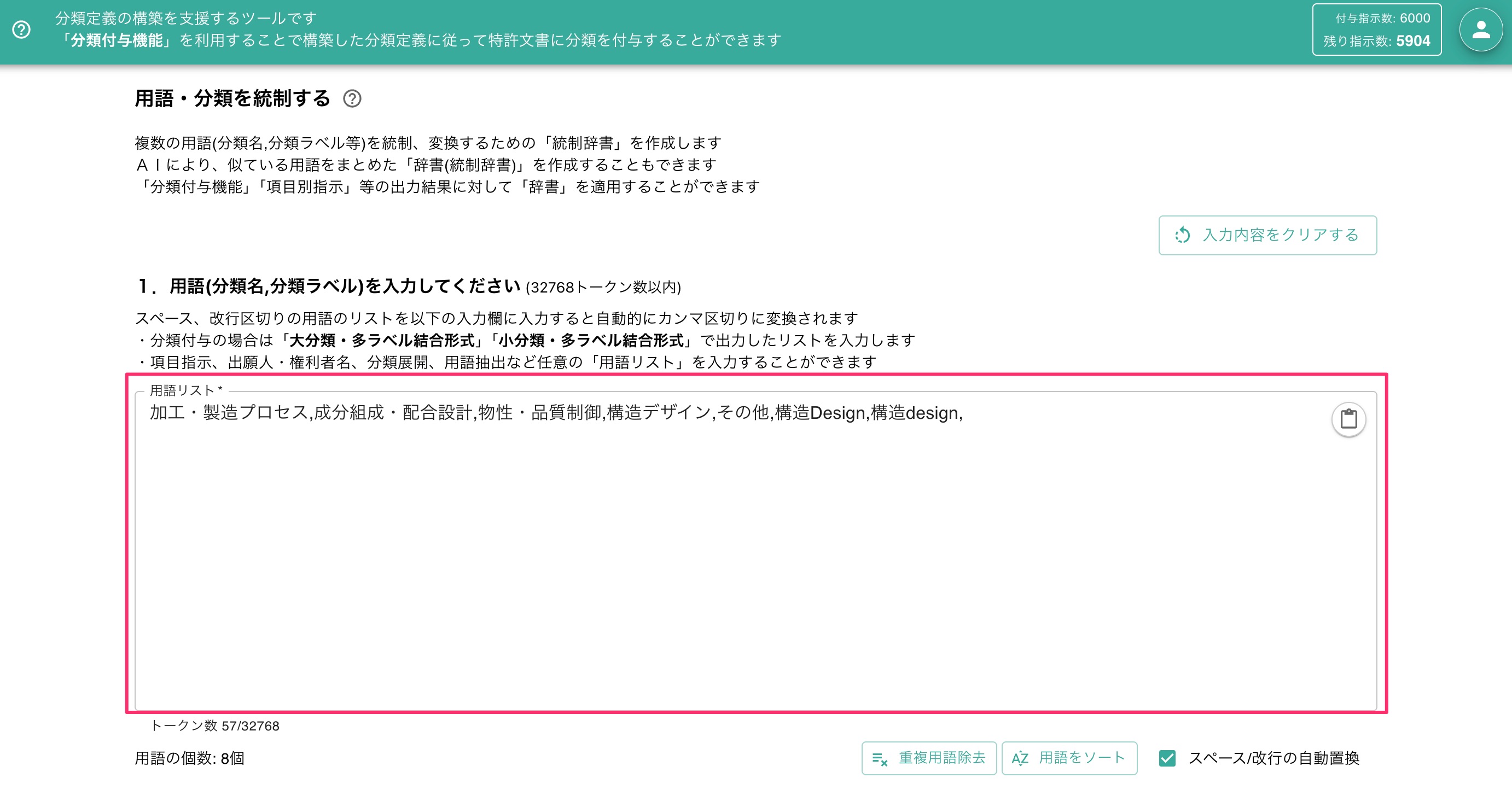Viewport: 1512px width, 807px height.
Task: Open the user account avatar icon
Action: [1481, 30]
